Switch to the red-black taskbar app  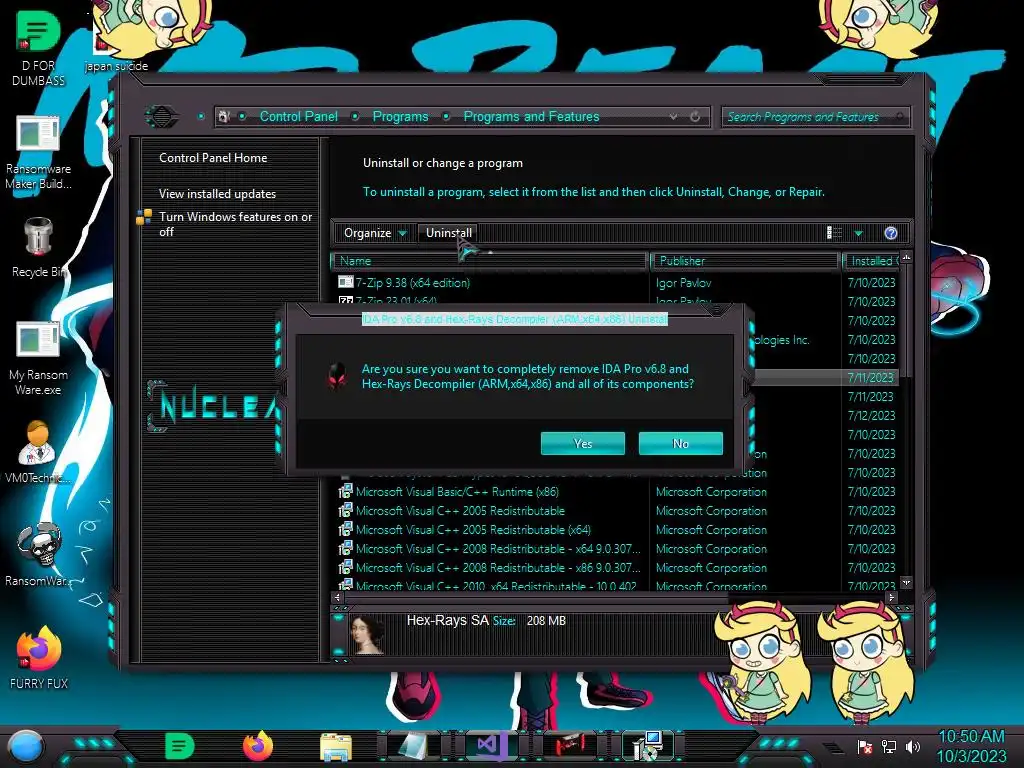pyautogui.click(x=569, y=746)
